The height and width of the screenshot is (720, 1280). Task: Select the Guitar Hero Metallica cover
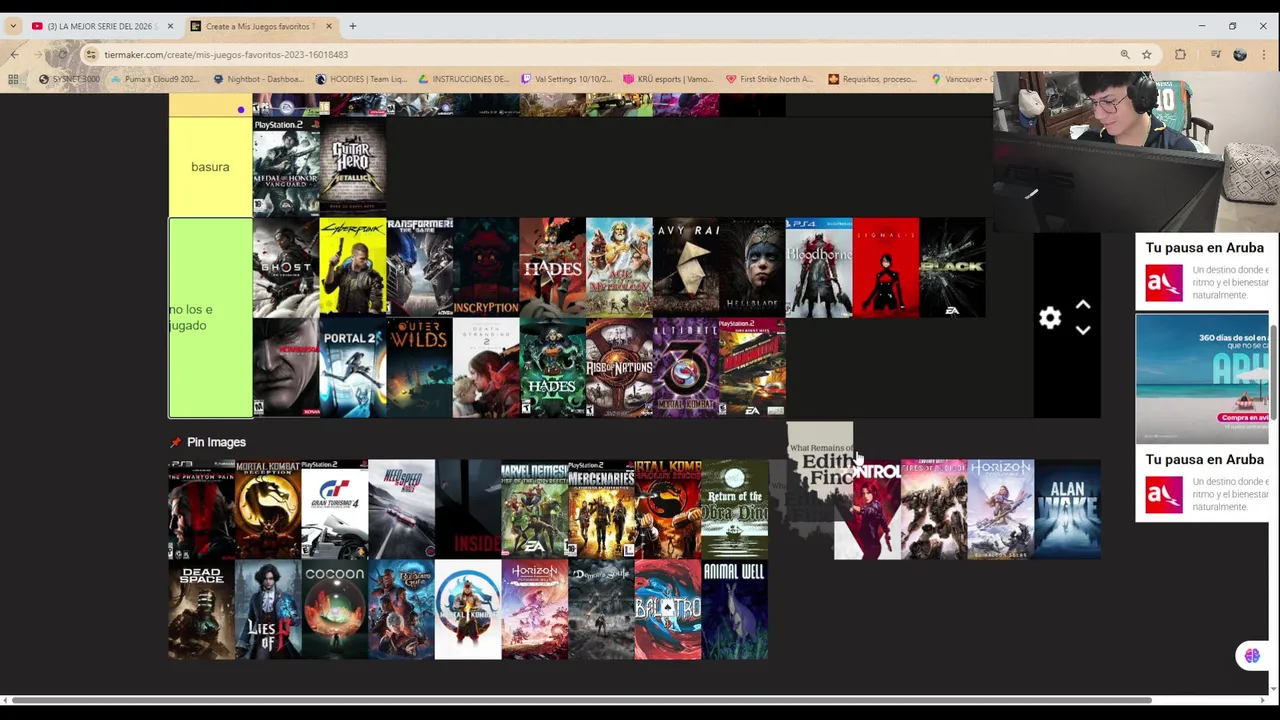[x=352, y=167]
